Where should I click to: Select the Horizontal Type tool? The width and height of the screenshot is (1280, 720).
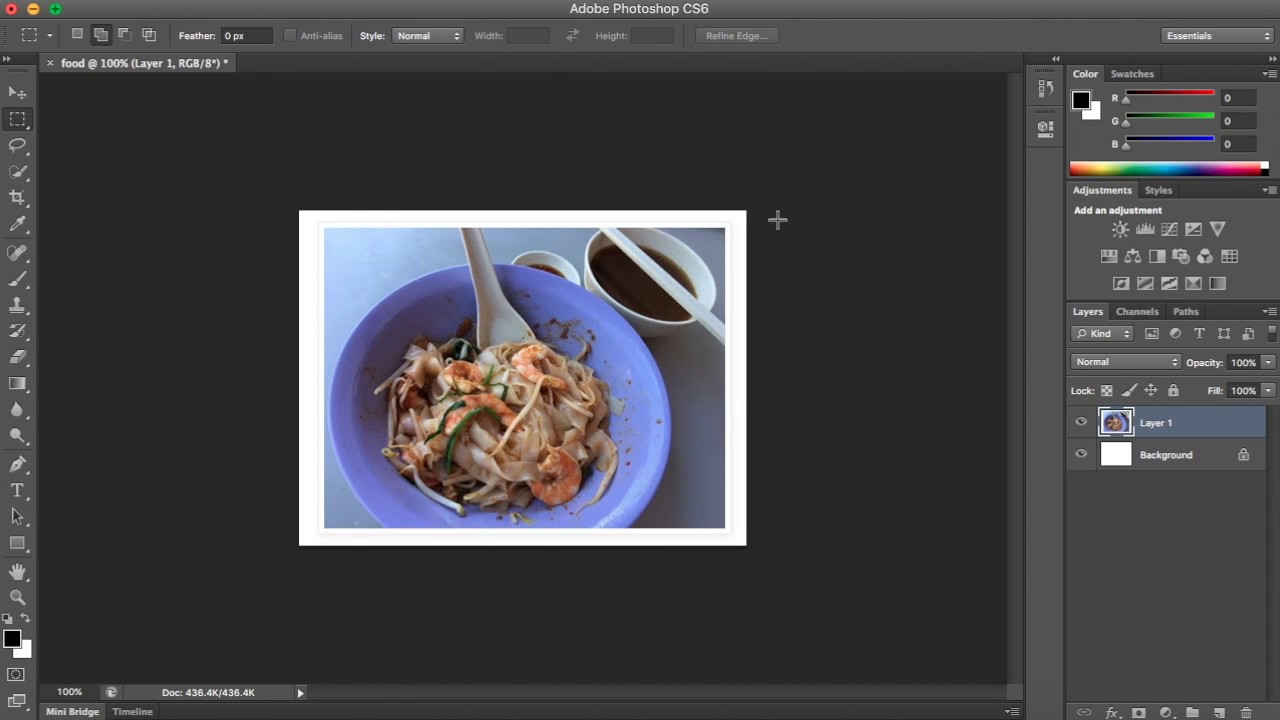[x=17, y=490]
